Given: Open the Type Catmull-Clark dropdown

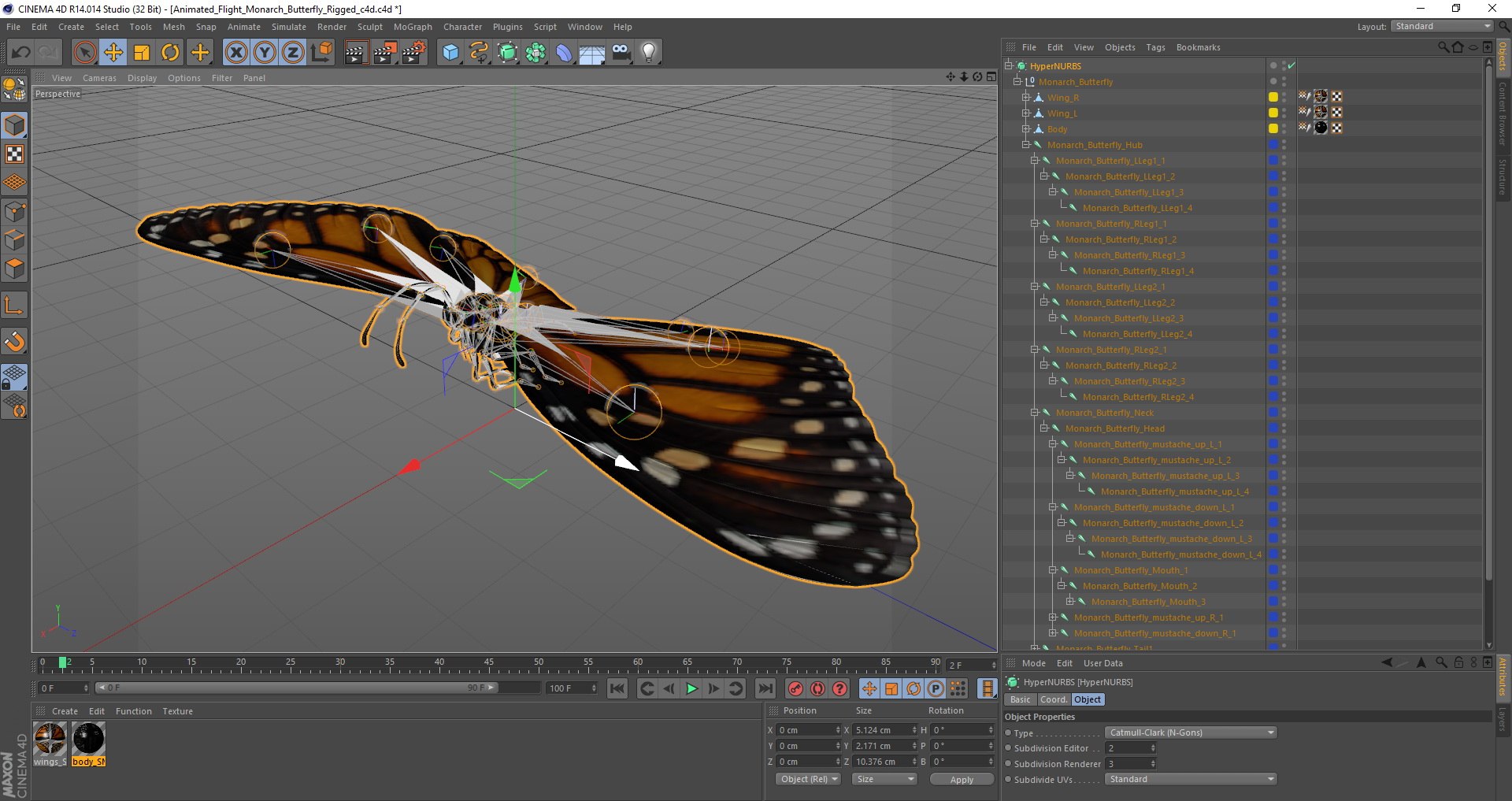Looking at the screenshot, I should (1191, 732).
